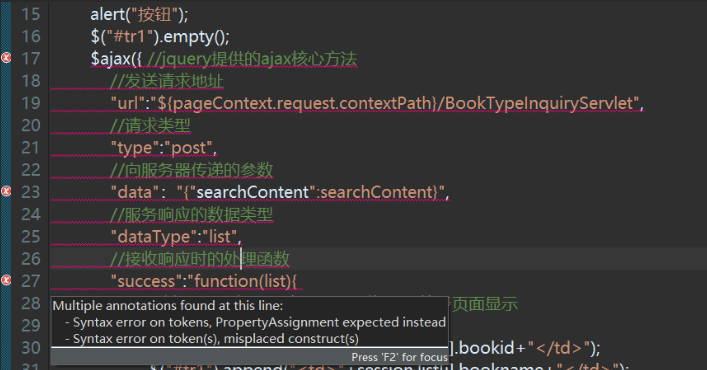Click the comment 请求类型
This screenshot has width=707, height=370.
point(151,125)
